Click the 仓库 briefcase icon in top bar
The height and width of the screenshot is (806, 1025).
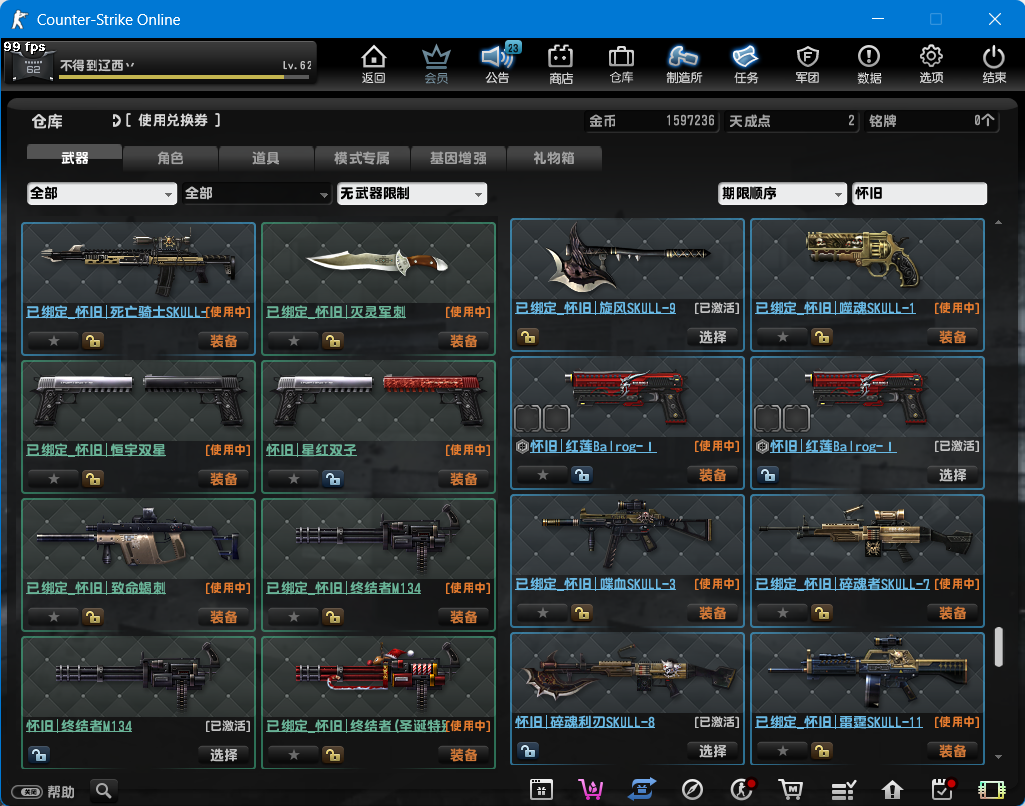coord(621,64)
